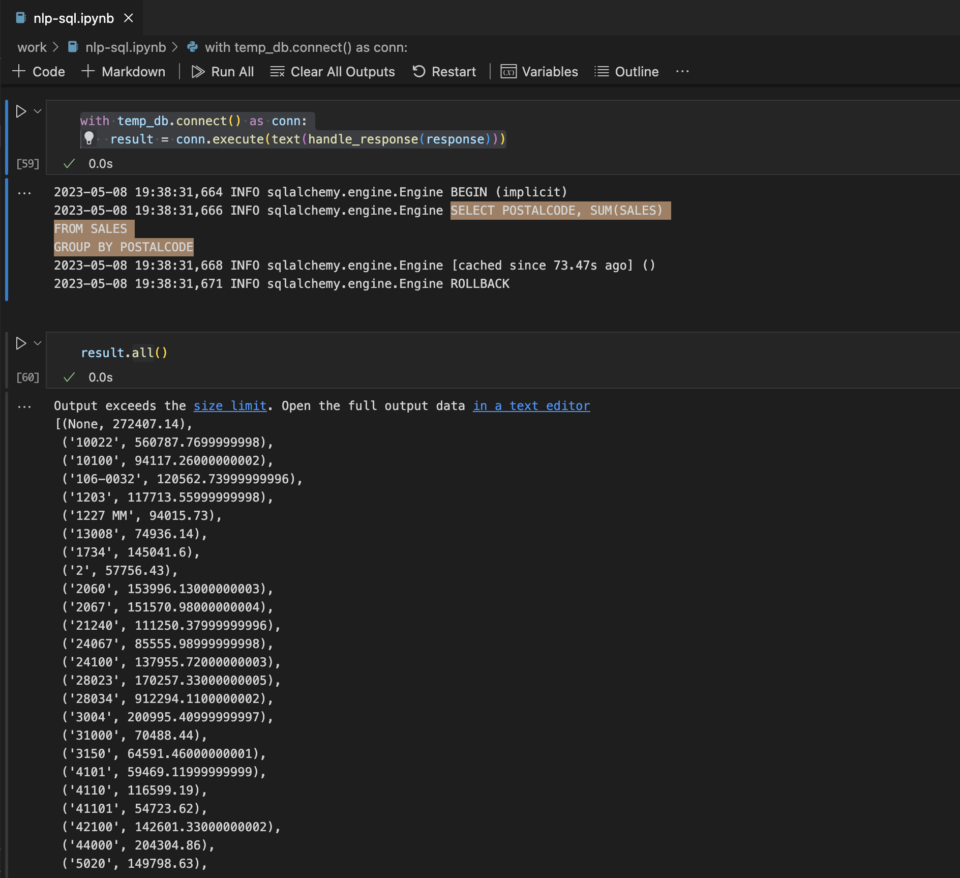
Task: Click the '1203' output row
Action: (168, 497)
